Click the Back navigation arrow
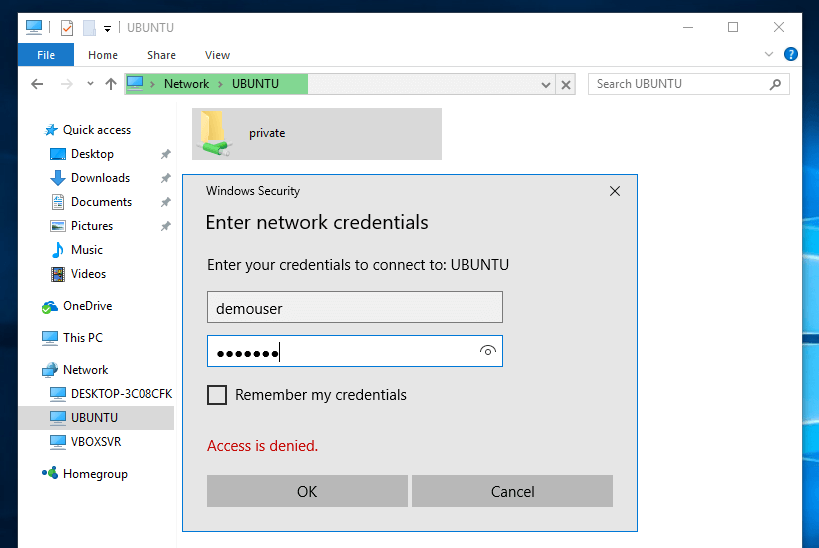Image resolution: width=819 pixels, height=548 pixels. 37,84
